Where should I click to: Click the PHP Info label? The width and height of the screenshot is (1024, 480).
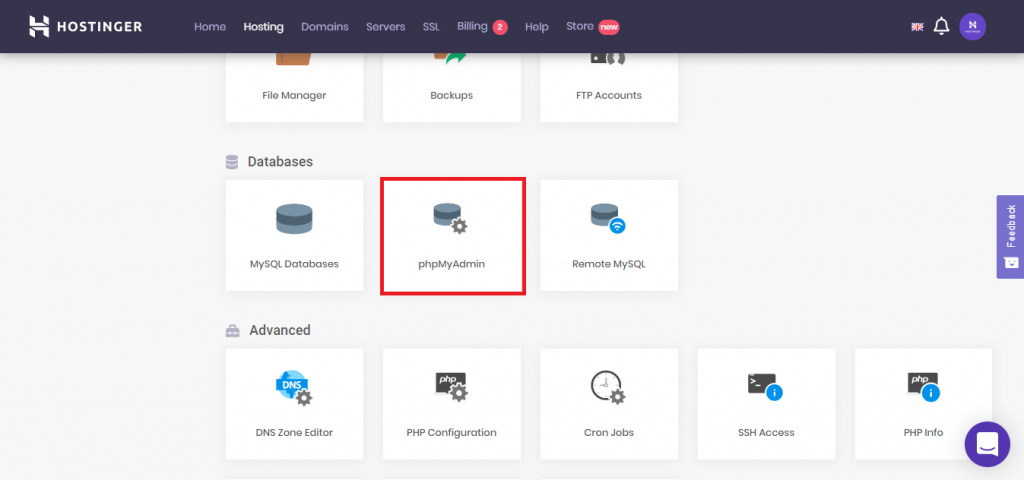[923, 432]
